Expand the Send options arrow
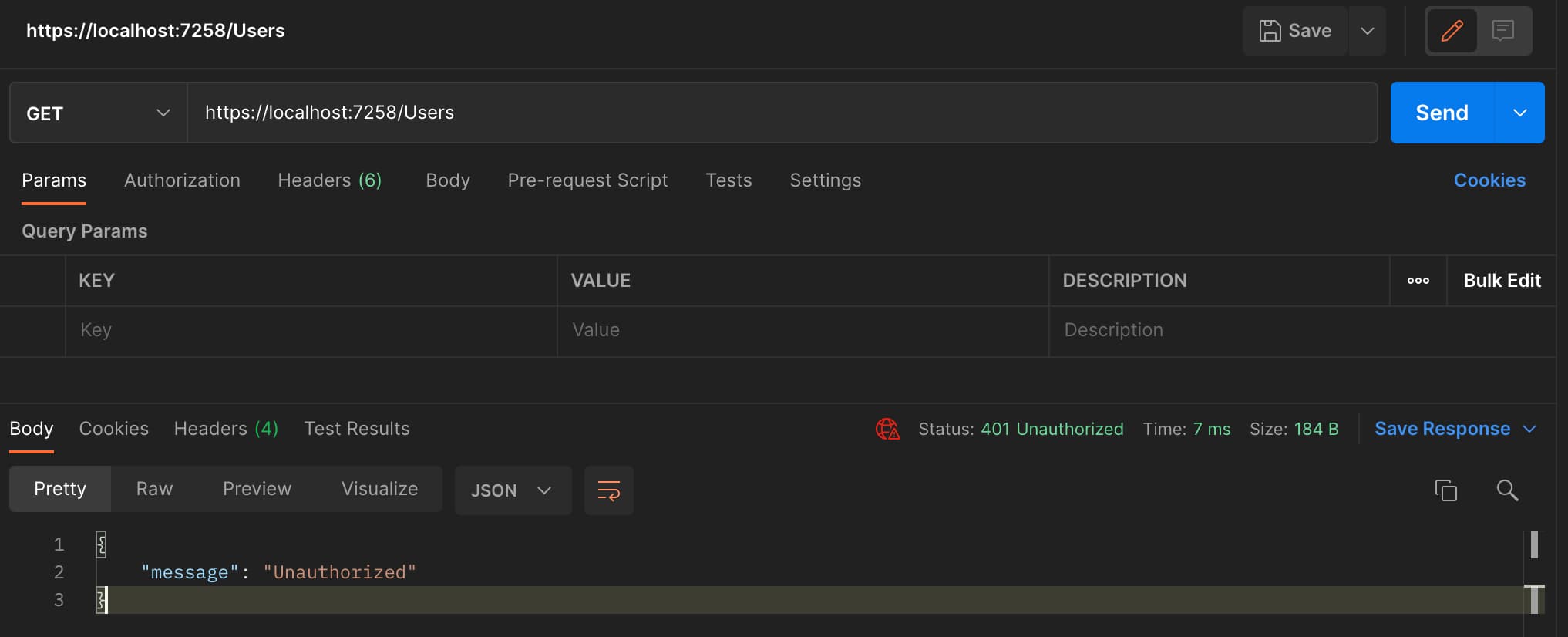This screenshot has width=1568, height=637. 1520,113
